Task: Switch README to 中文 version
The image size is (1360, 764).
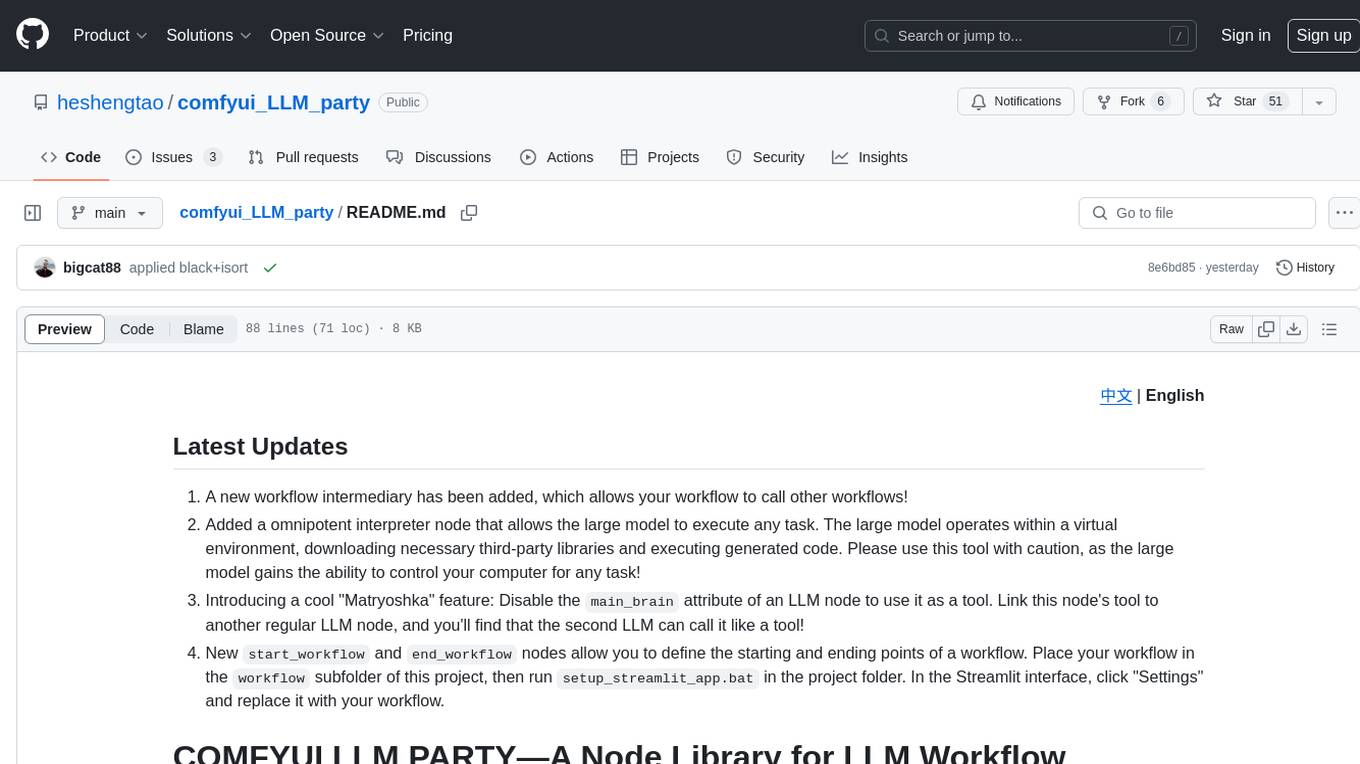Action: pyautogui.click(x=1116, y=395)
